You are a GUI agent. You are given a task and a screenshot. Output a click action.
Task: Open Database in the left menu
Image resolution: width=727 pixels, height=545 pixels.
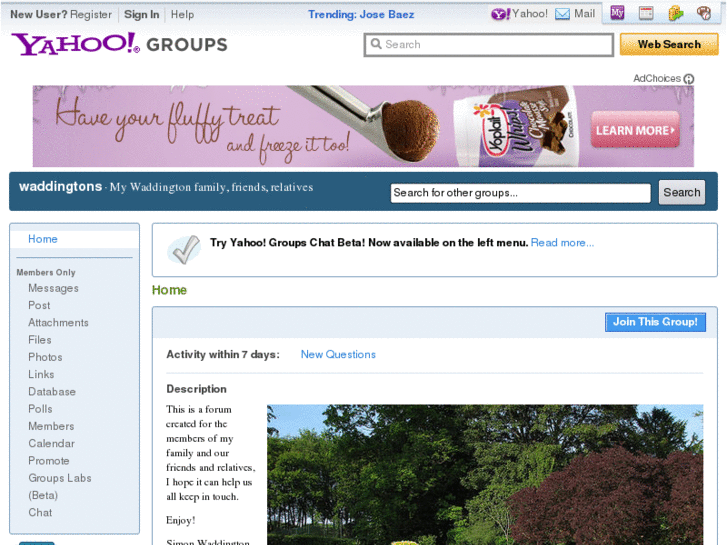pos(52,391)
